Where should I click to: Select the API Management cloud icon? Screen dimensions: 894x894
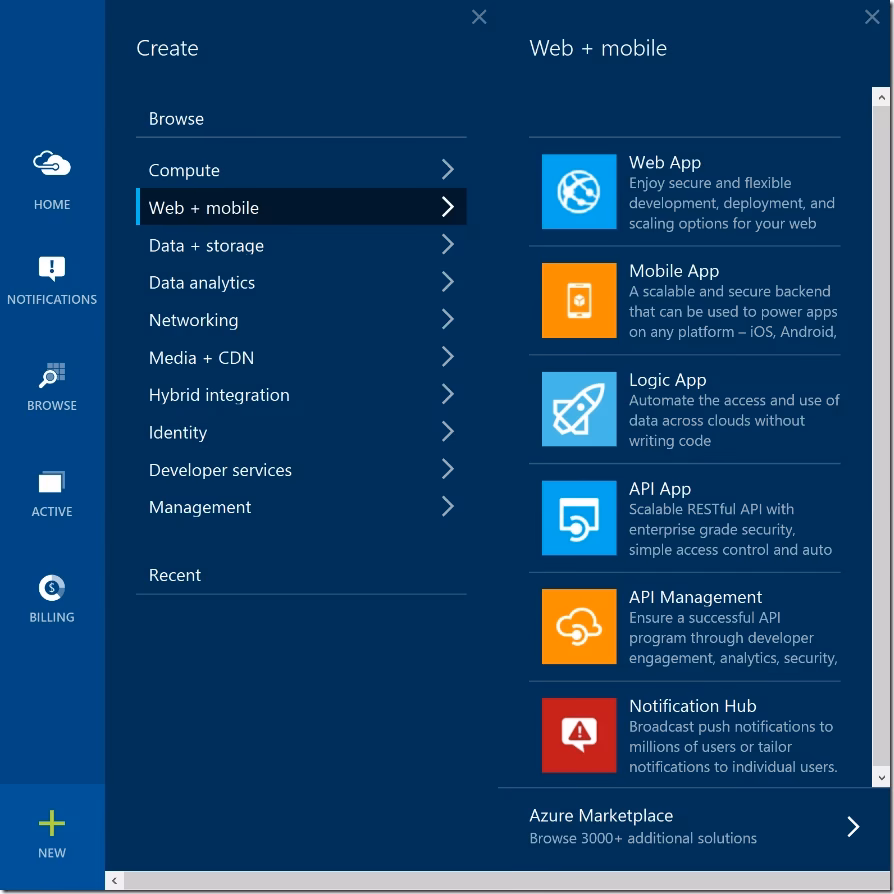579,627
